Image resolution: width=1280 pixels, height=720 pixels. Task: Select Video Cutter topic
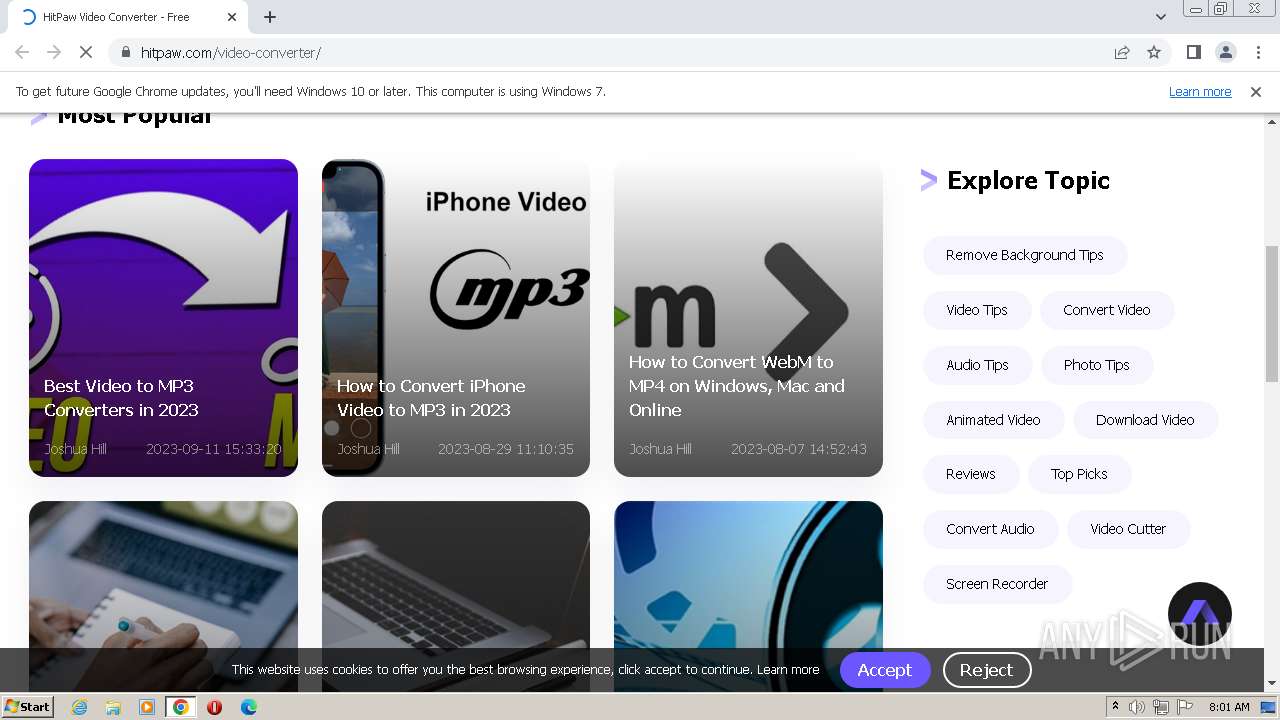(1128, 529)
